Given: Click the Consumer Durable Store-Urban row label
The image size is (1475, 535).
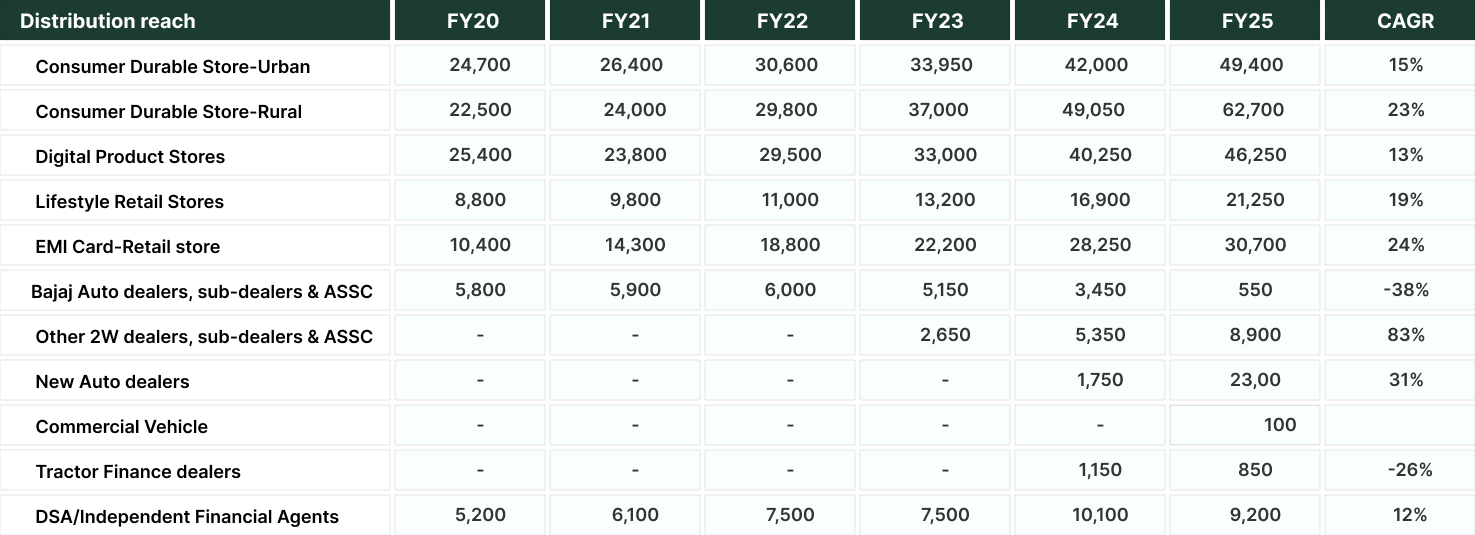Looking at the screenshot, I should coord(173,67).
